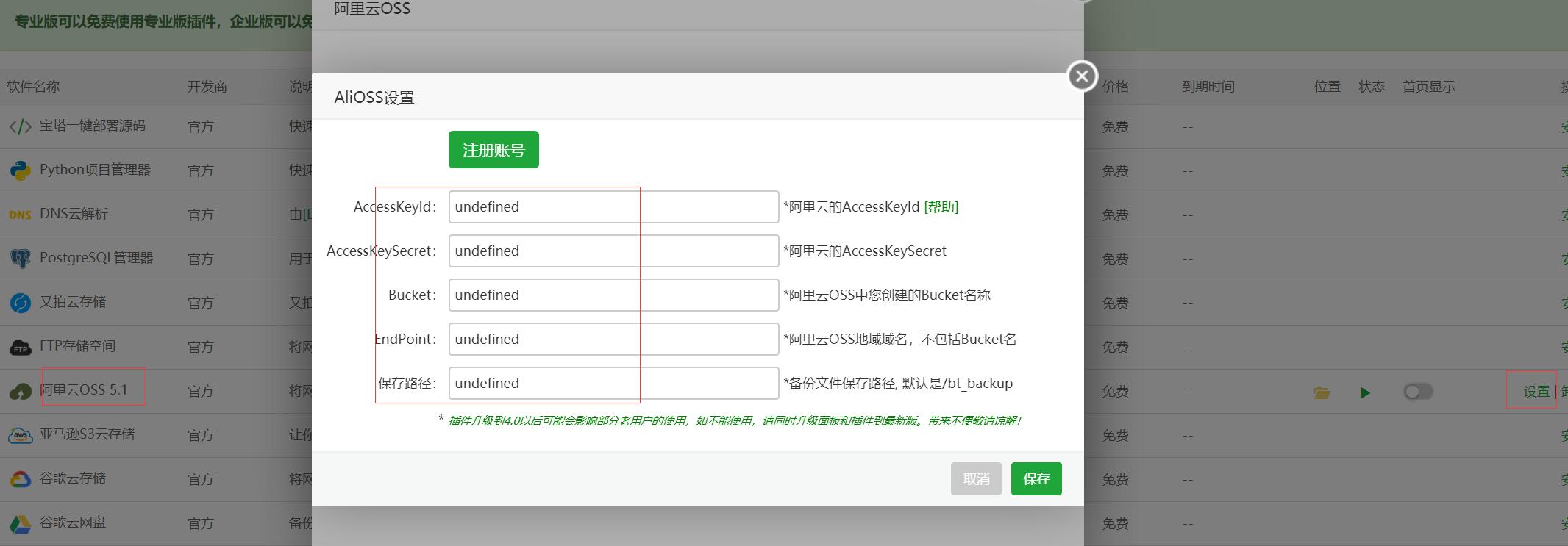This screenshot has height=546, width=1568.
Task: Click the 阿里云OSS green status play icon
Action: click(1365, 392)
